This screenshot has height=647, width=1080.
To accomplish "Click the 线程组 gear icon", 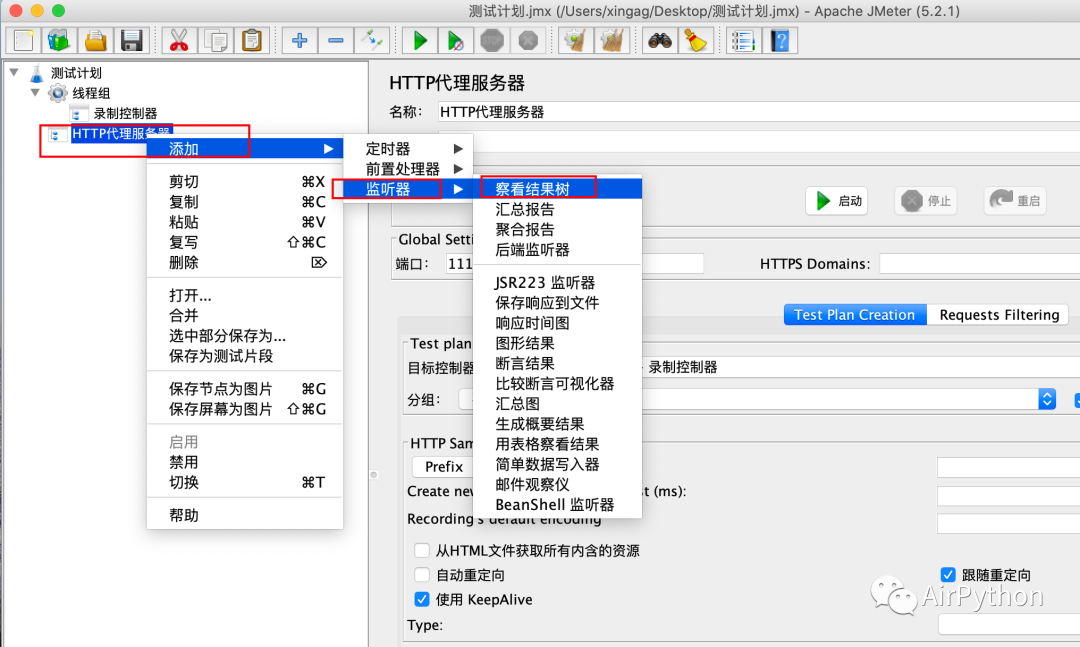I will click(x=58, y=93).
